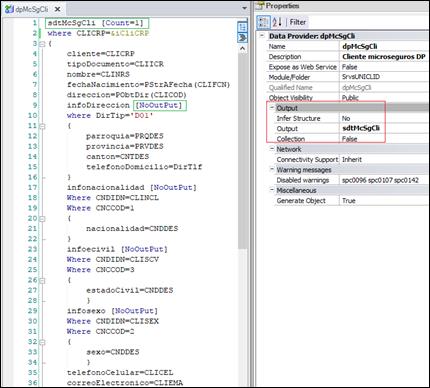Click correoElectronico=CLIEMA on line 36
Screen dimensions: 430x388
(125, 383)
